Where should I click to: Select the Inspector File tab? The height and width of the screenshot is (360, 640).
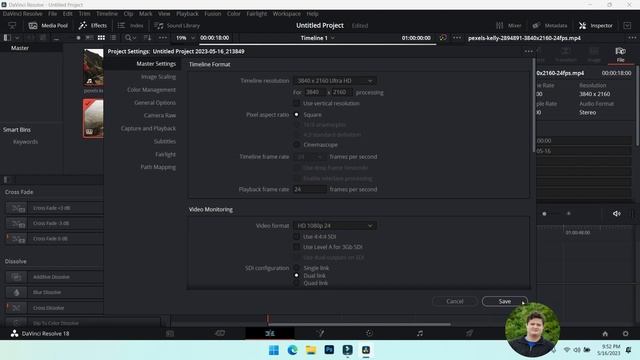[620, 54]
